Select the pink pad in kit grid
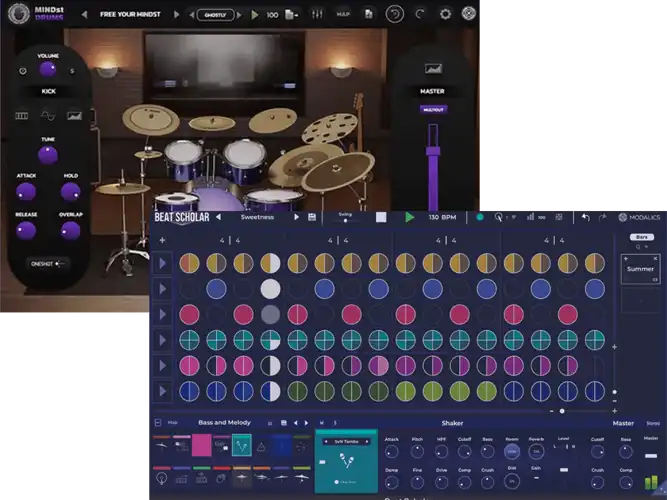667x500 pixels. tap(202, 446)
